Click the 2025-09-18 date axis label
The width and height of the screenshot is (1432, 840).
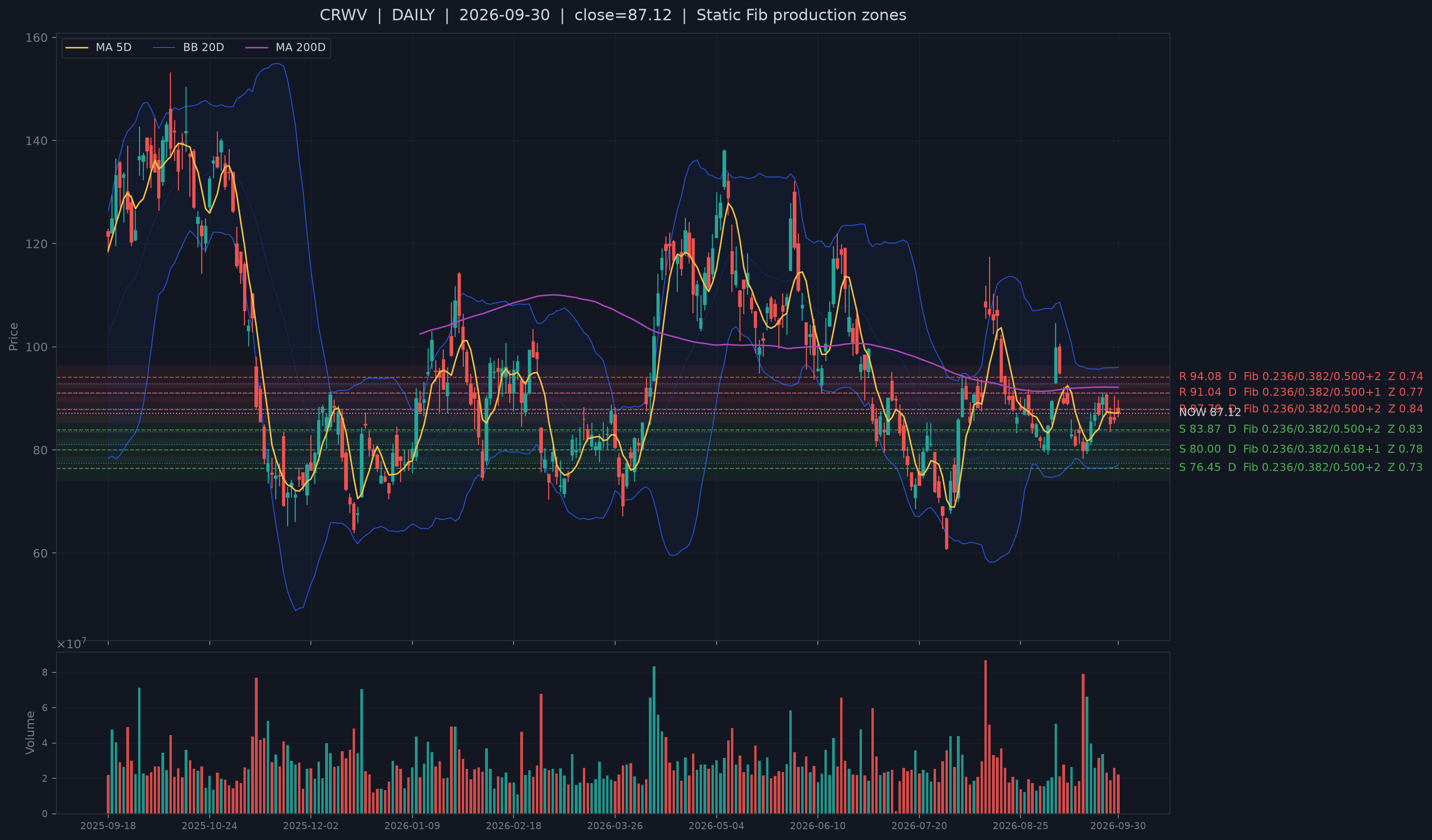pyautogui.click(x=108, y=826)
